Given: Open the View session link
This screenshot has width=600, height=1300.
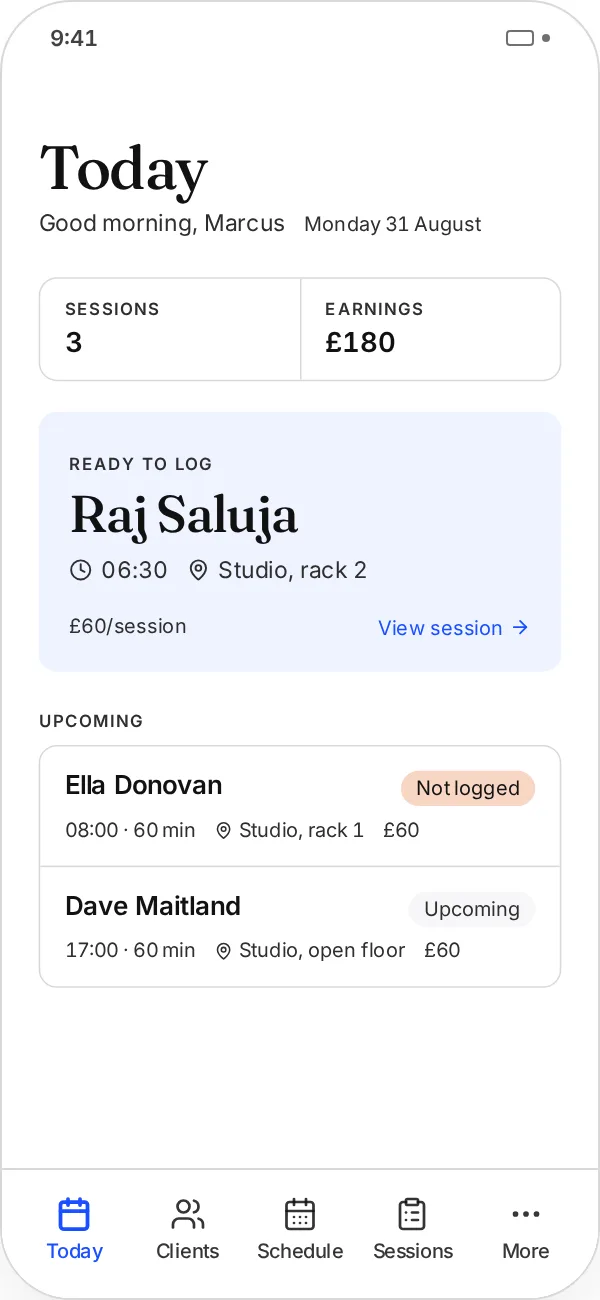Looking at the screenshot, I should coord(453,628).
